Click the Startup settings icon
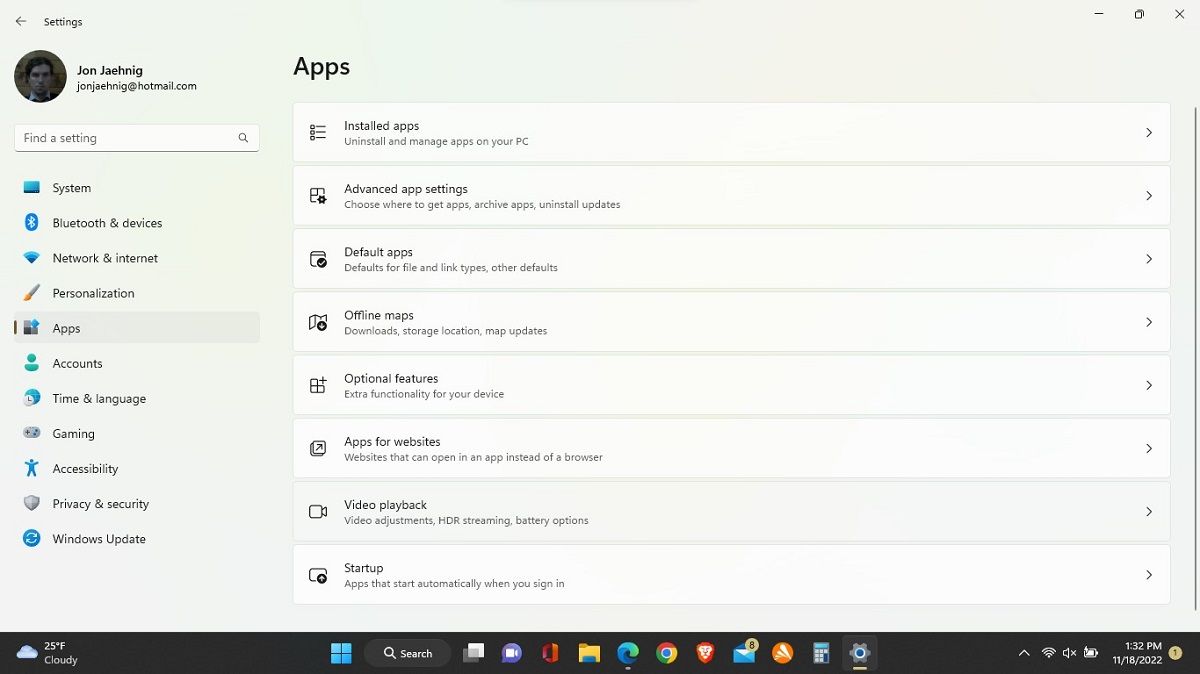The height and width of the screenshot is (674, 1200). pyautogui.click(x=317, y=575)
